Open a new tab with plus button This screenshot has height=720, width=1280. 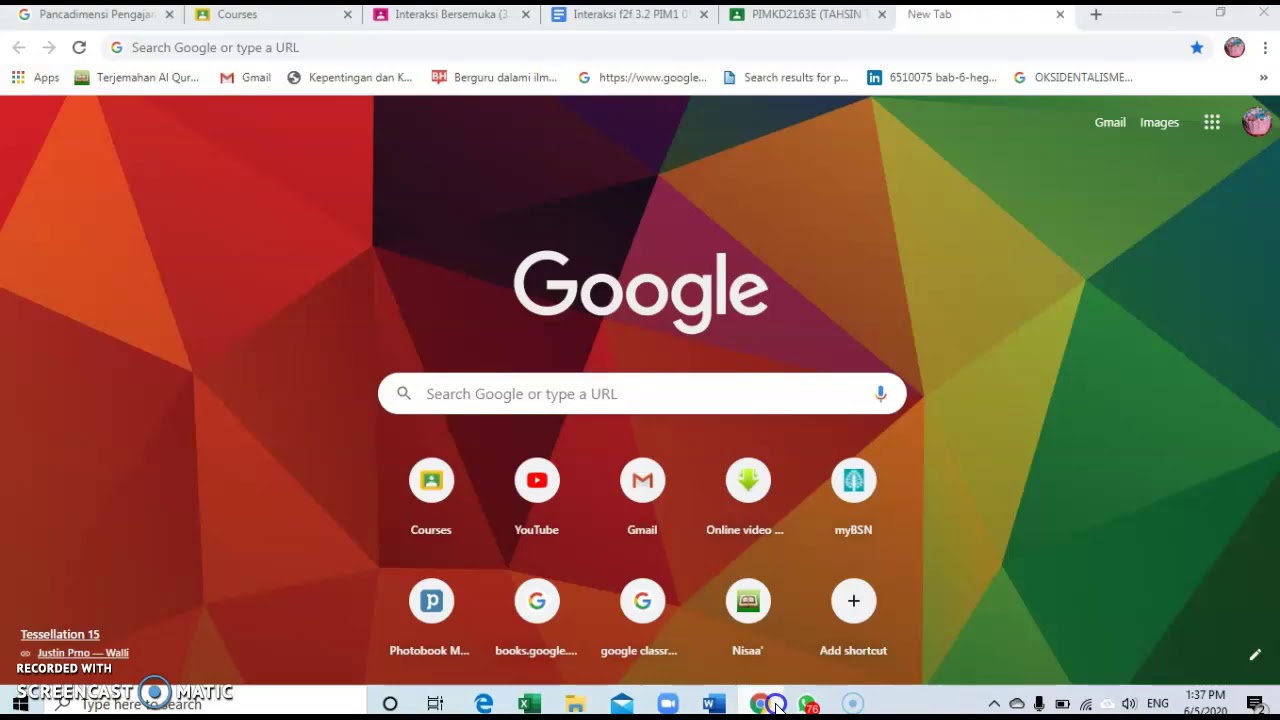pos(1096,15)
